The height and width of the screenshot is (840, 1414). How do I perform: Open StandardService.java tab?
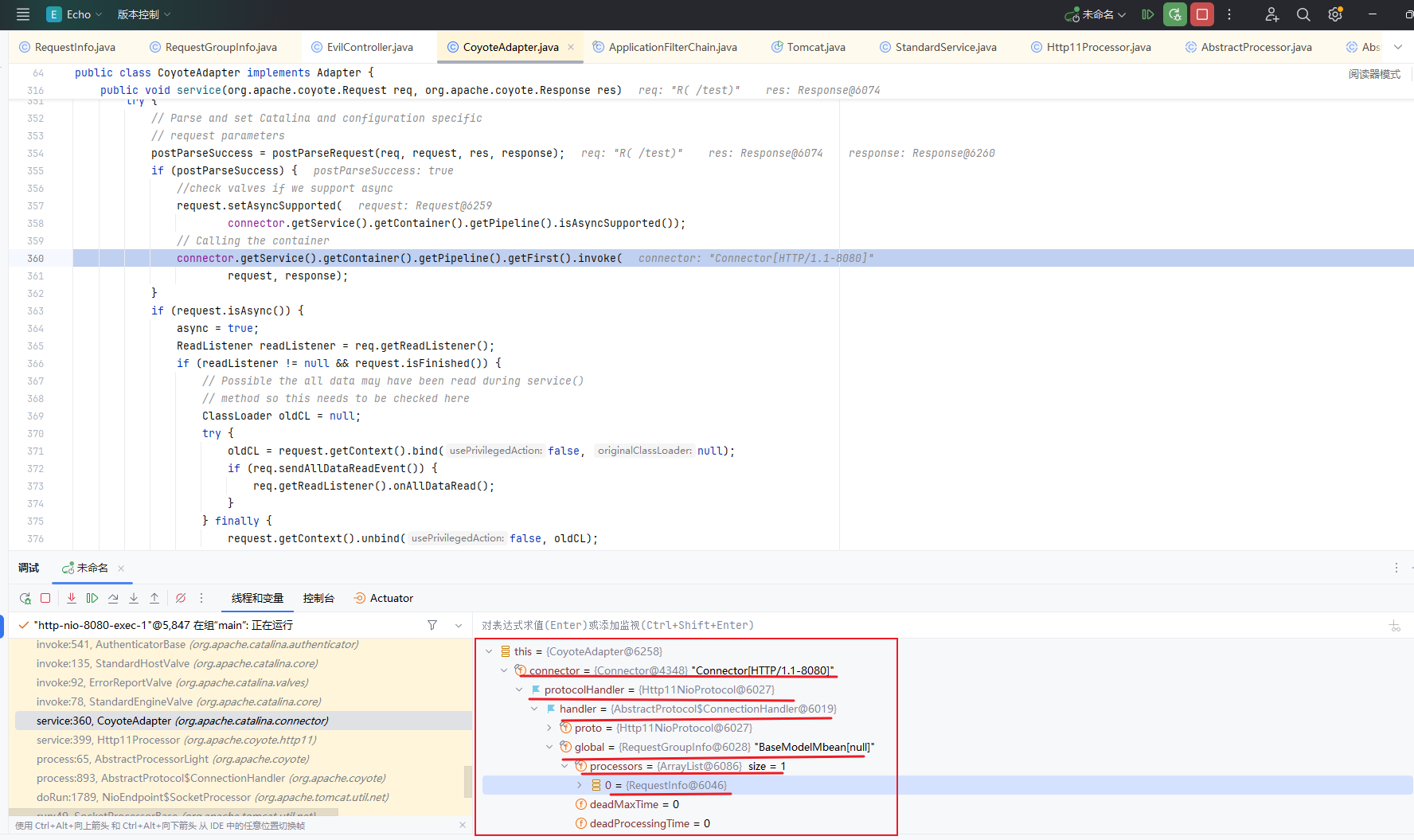[x=939, y=47]
